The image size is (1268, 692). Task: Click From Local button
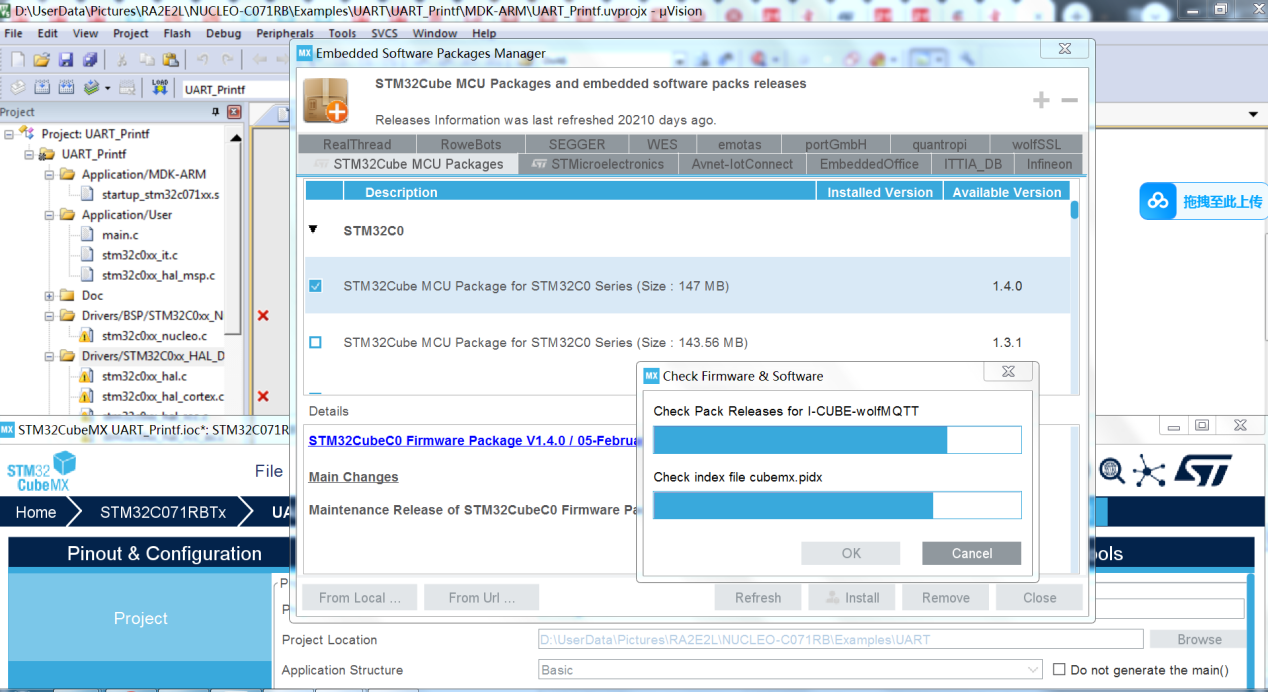tap(360, 598)
